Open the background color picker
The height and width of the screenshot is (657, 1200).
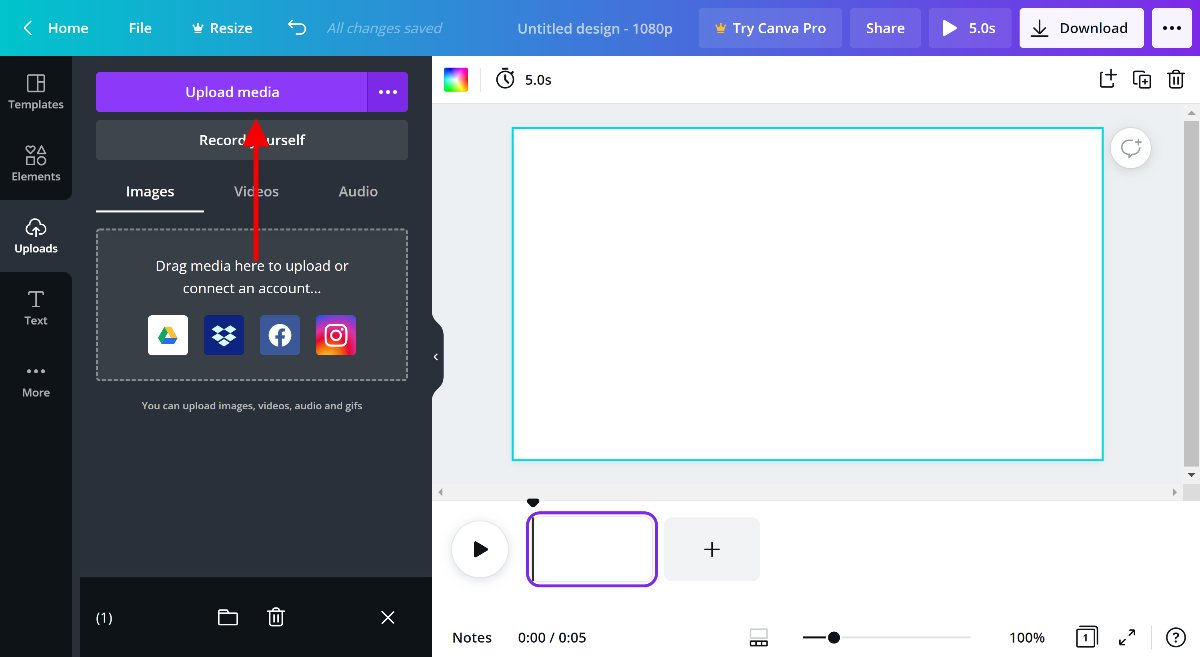[455, 79]
